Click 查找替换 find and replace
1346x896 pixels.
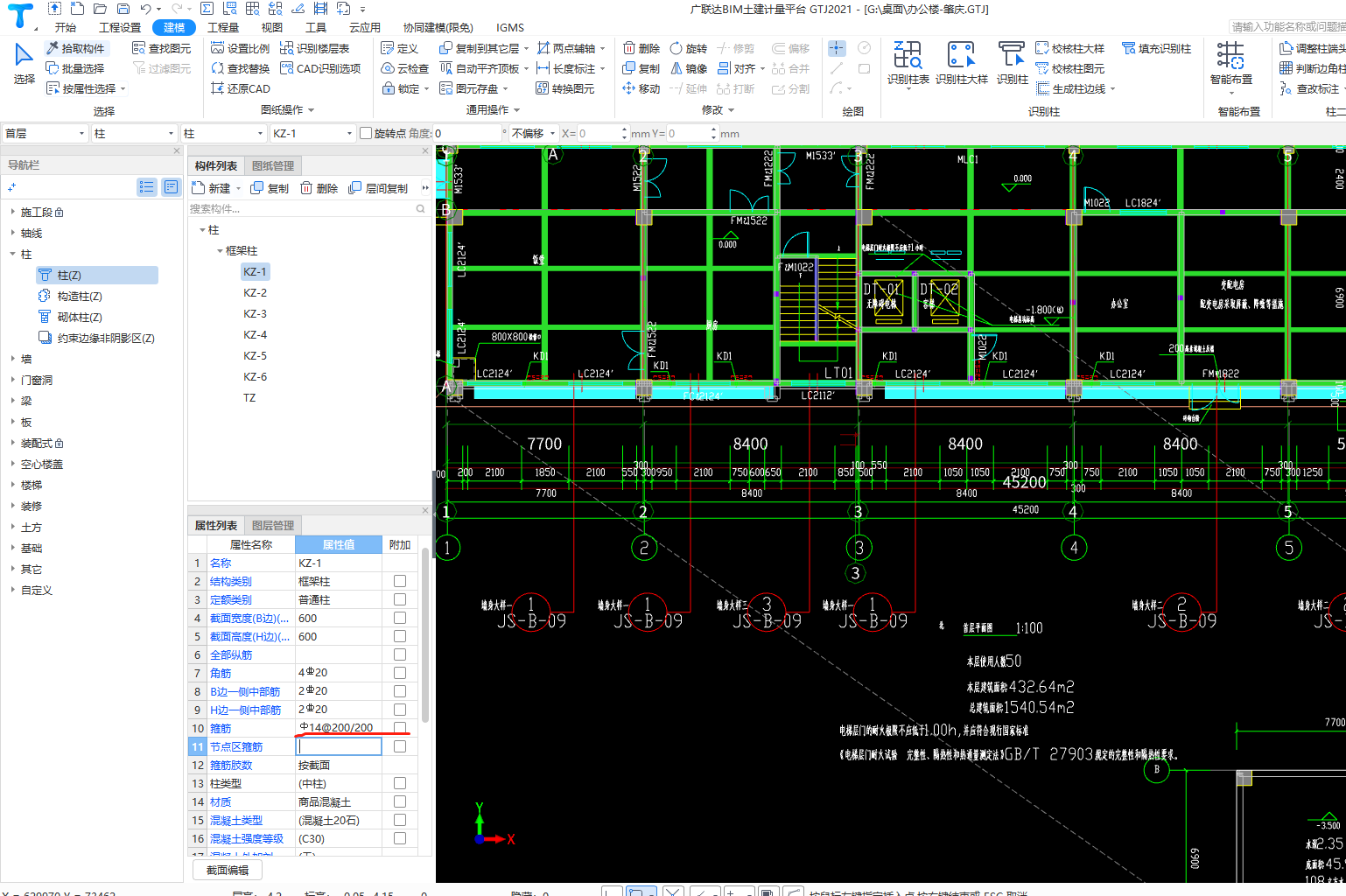[241, 68]
